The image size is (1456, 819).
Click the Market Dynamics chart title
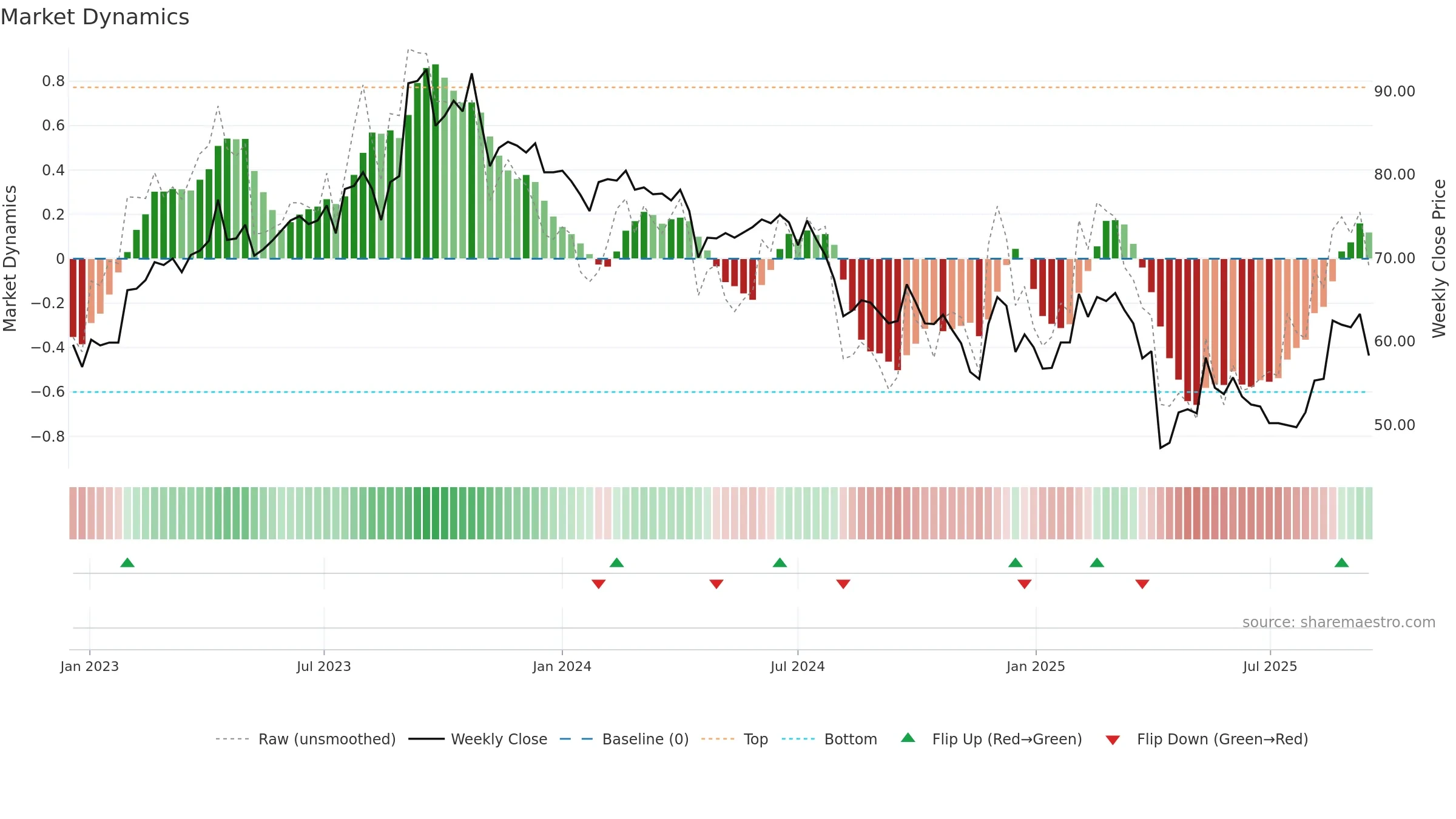tap(95, 17)
